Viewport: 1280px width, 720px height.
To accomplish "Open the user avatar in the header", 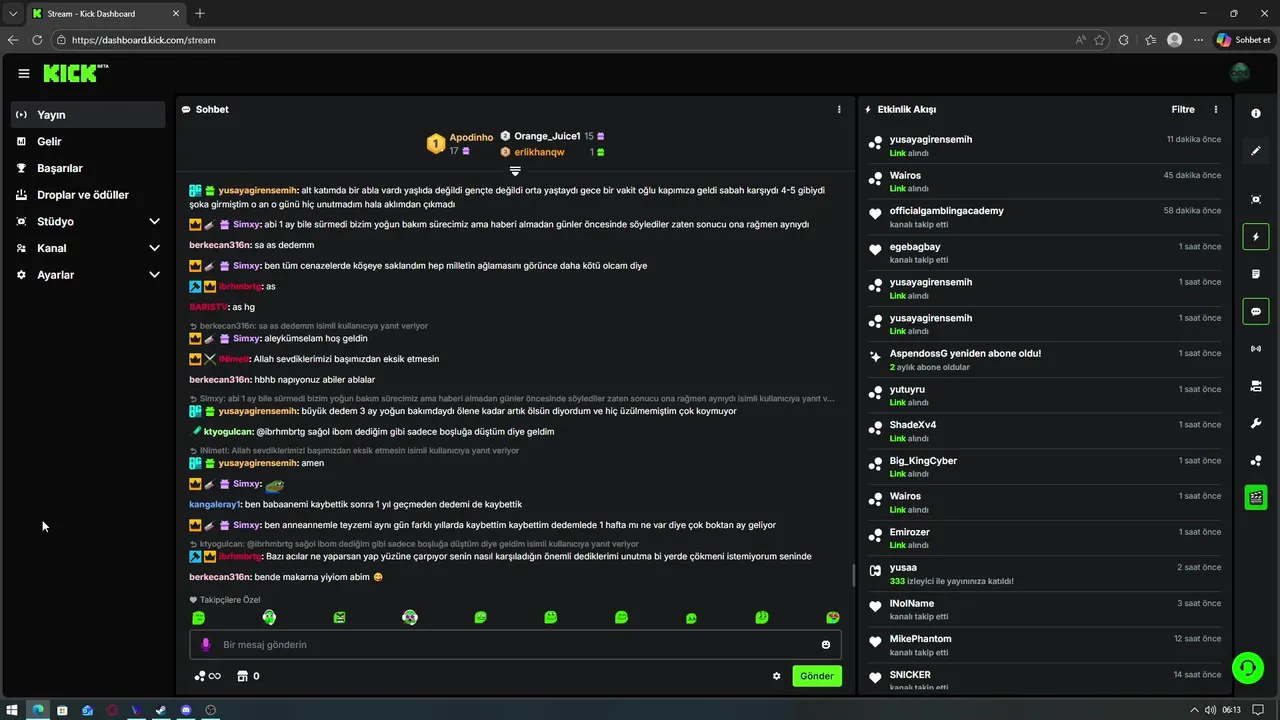I will pos(1239,73).
